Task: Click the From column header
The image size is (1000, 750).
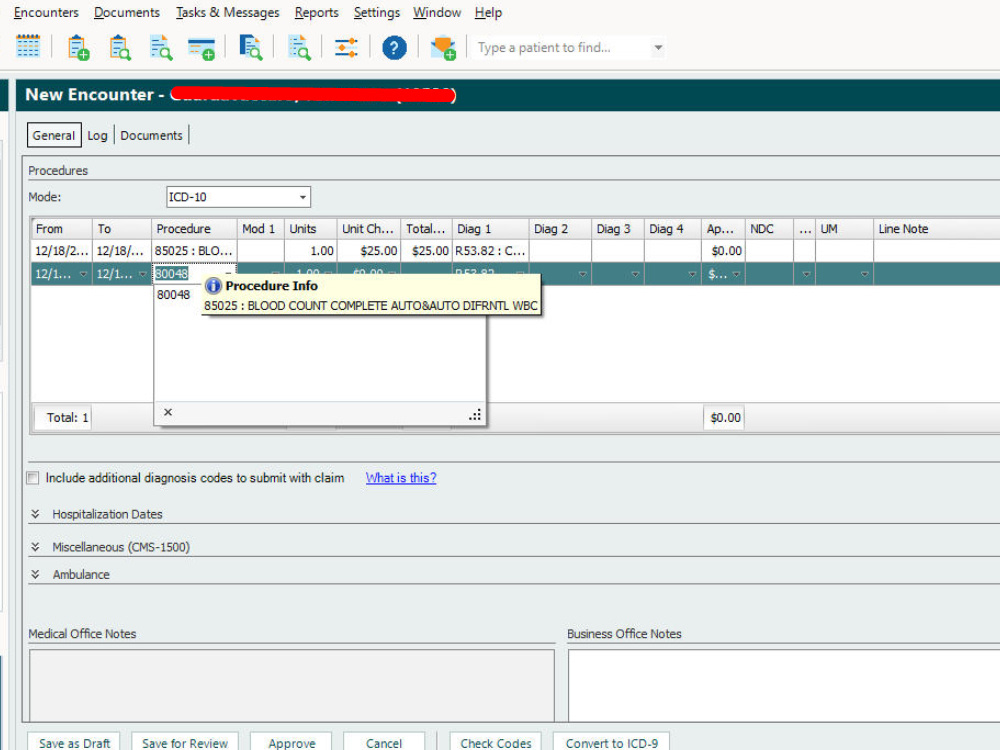Action: click(x=61, y=228)
